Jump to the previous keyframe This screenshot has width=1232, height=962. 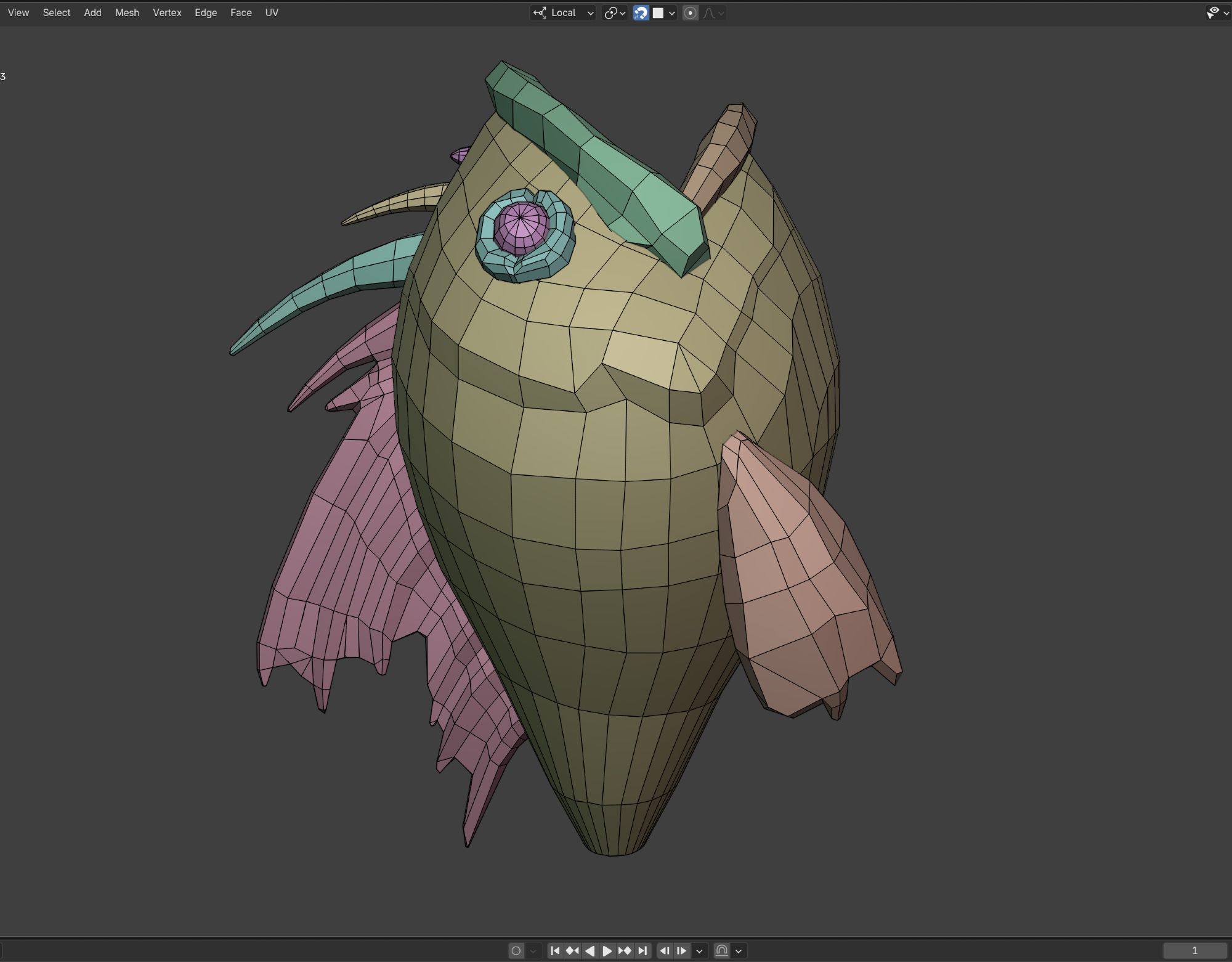pos(572,950)
